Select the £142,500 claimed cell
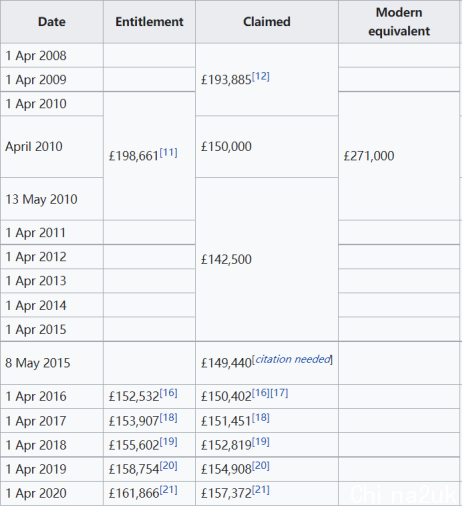 coord(267,259)
